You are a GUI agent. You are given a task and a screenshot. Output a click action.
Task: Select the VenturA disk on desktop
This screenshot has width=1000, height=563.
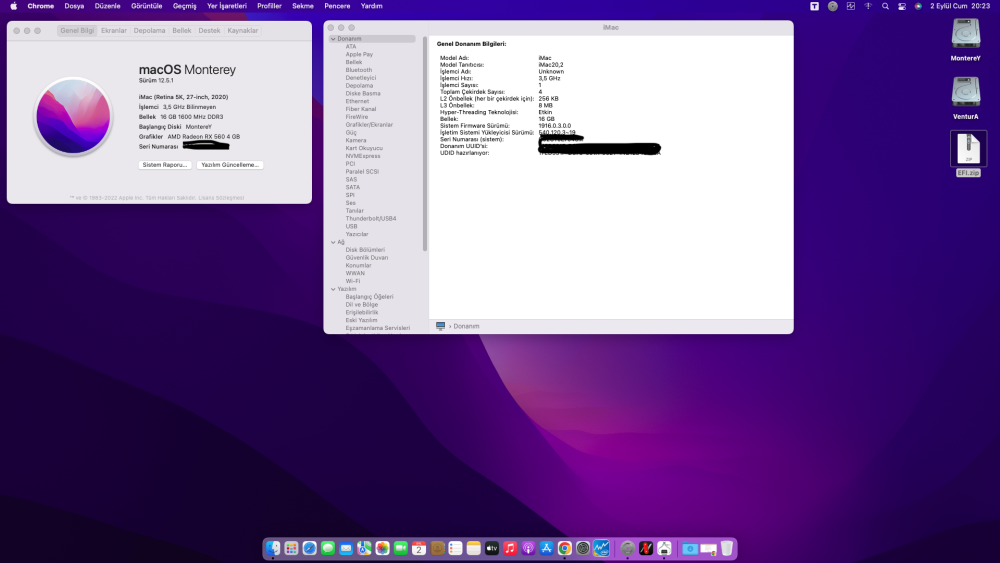point(966,98)
